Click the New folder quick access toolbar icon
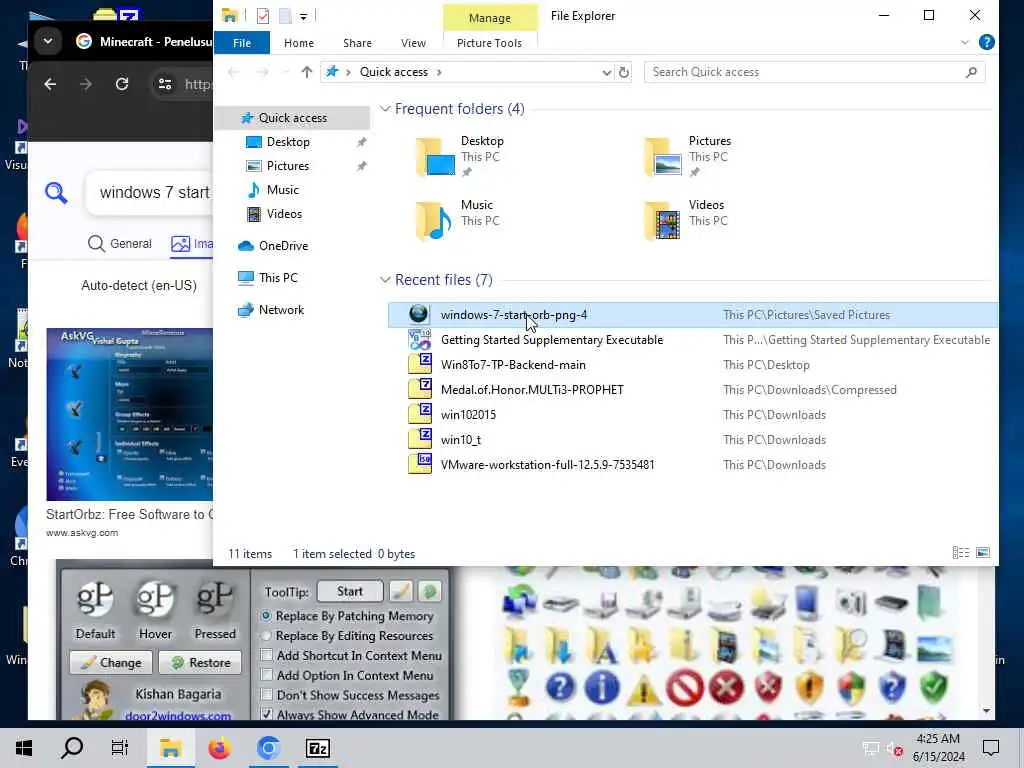 pos(285,16)
